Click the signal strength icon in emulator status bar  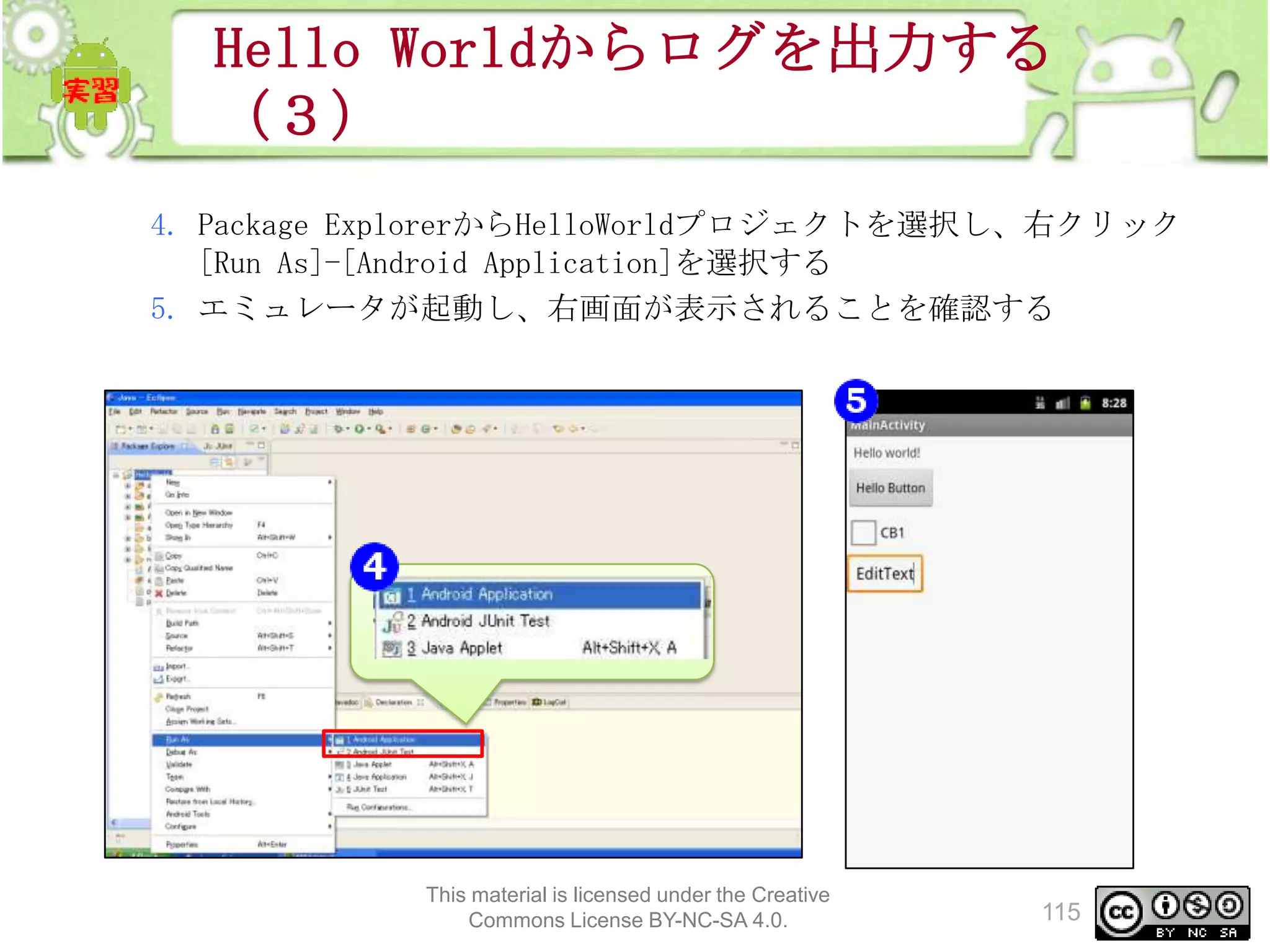pyautogui.click(x=1063, y=403)
